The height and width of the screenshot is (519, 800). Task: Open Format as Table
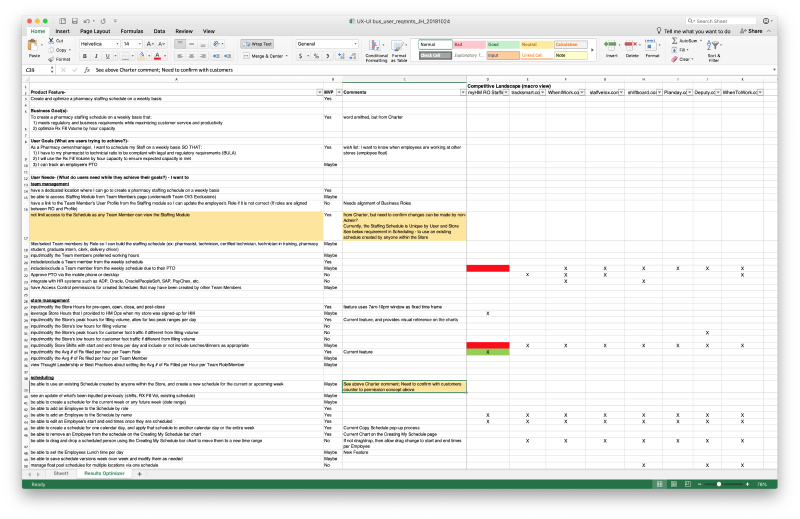click(398, 51)
